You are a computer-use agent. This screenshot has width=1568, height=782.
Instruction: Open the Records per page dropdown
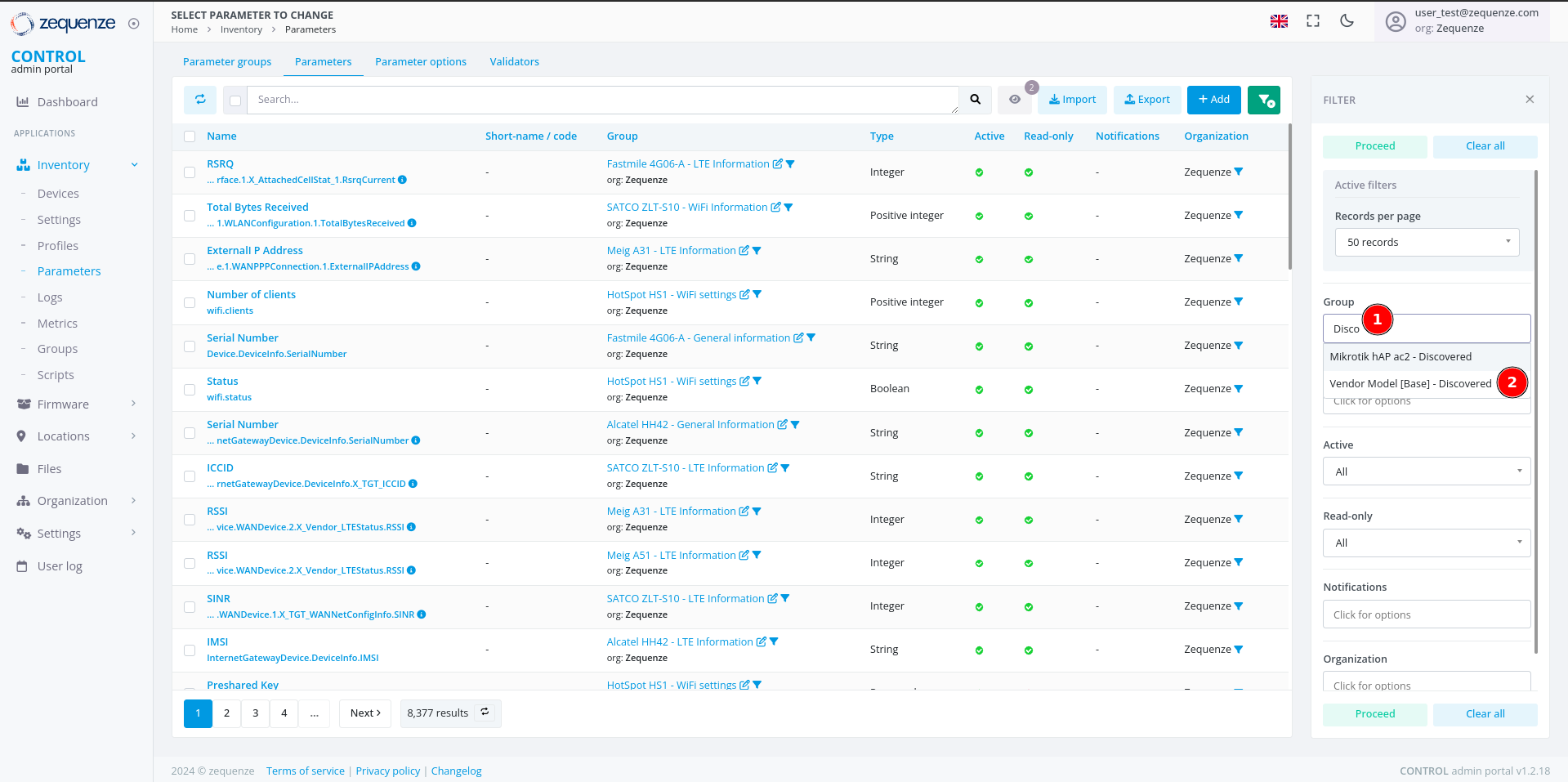[x=1427, y=243]
